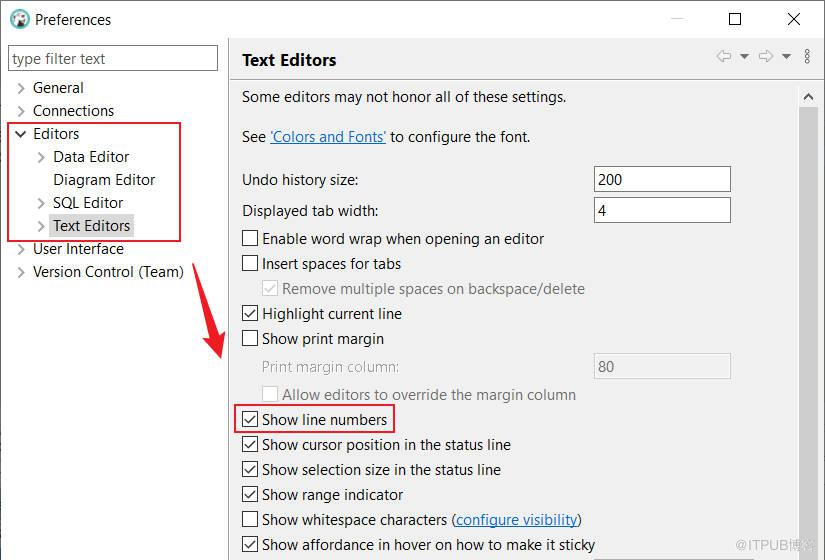Image resolution: width=825 pixels, height=560 pixels.
Task: Open the three-dot view menu icon
Action: click(x=808, y=57)
